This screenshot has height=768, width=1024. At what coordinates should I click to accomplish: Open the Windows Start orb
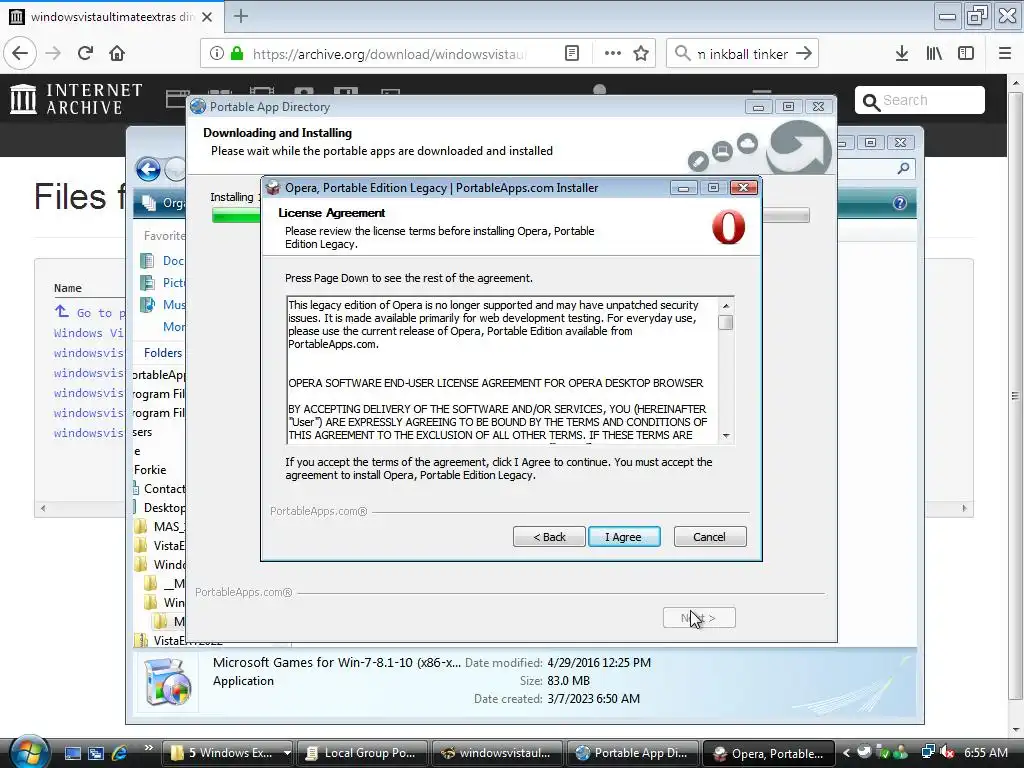(x=27, y=751)
